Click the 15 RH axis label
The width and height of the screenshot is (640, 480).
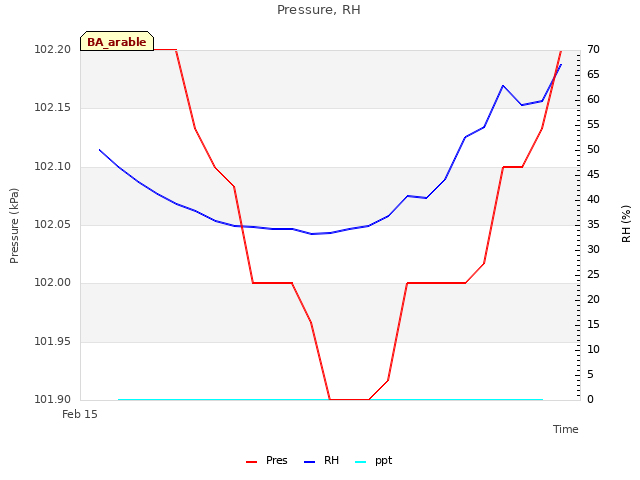coord(593,324)
